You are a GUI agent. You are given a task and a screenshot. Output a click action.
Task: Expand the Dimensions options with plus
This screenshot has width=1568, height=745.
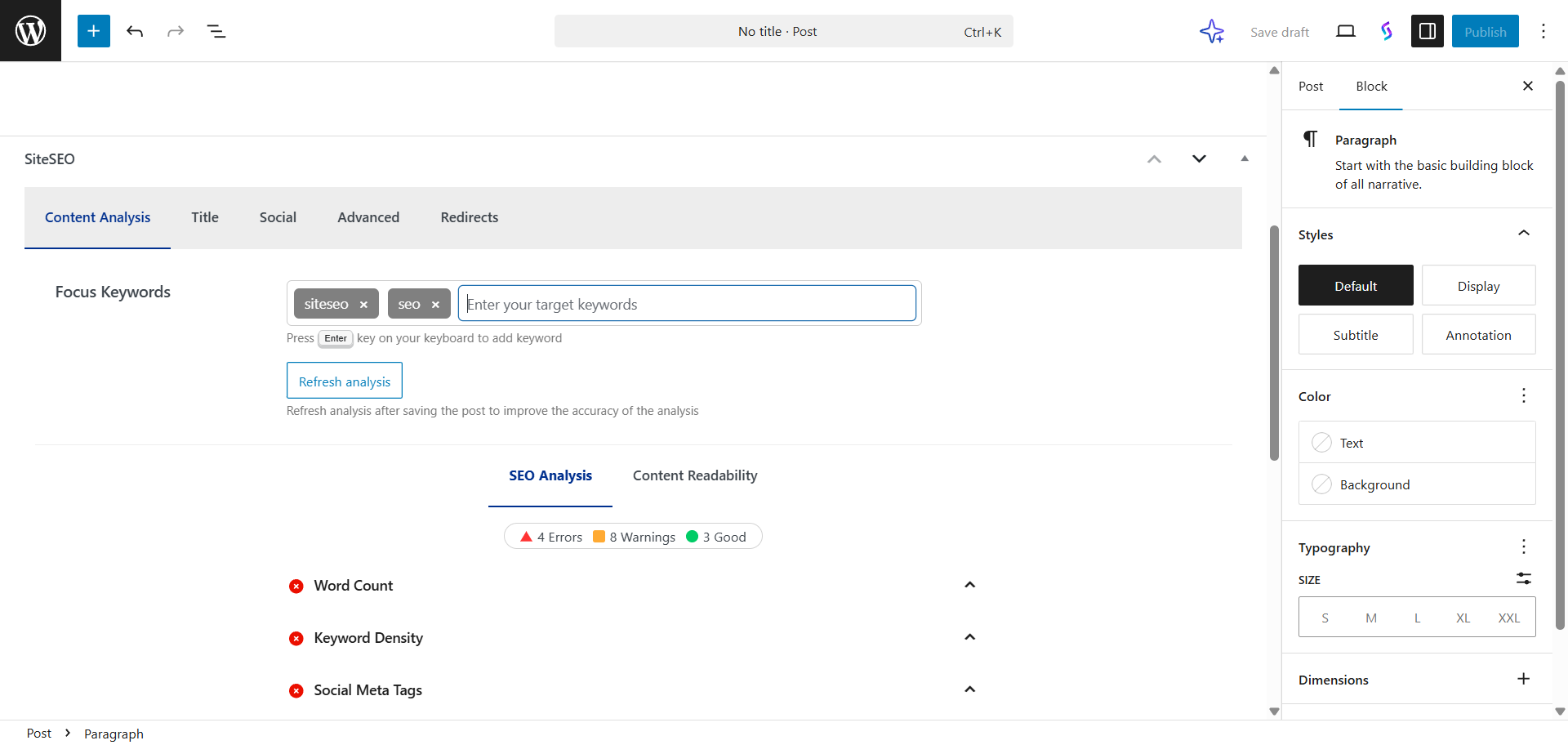pyautogui.click(x=1523, y=679)
